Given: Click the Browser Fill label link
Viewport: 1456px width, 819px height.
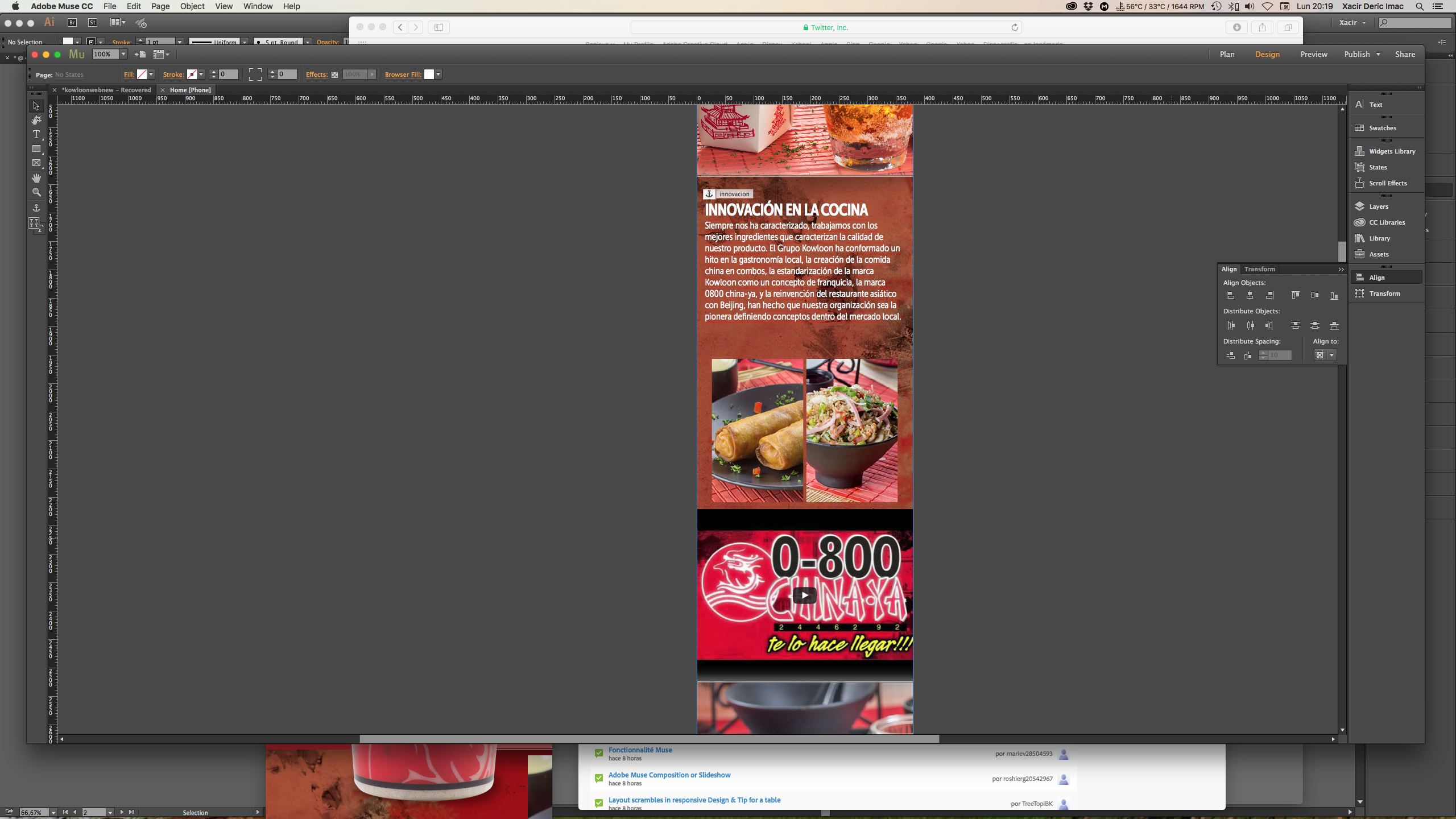Looking at the screenshot, I should [403, 75].
